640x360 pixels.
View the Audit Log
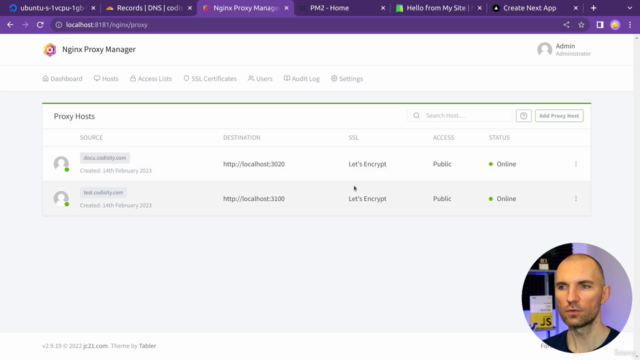[x=302, y=78]
